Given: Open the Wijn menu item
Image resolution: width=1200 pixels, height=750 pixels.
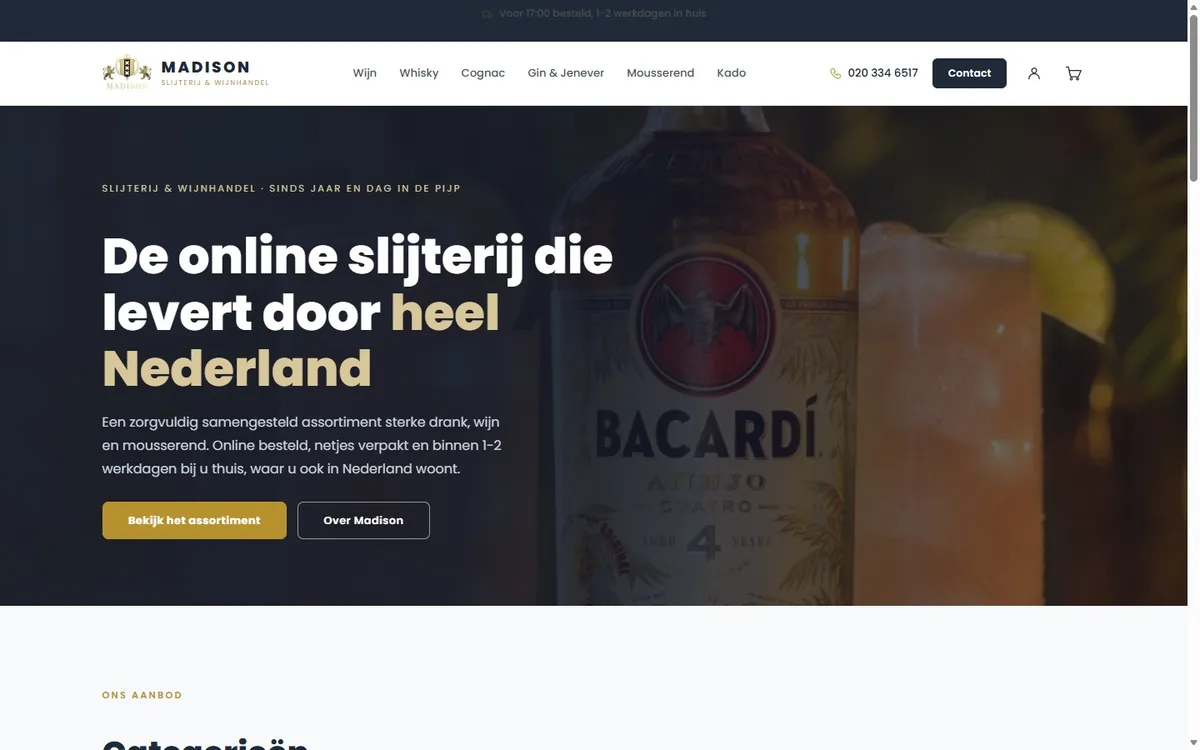Looking at the screenshot, I should click(365, 73).
